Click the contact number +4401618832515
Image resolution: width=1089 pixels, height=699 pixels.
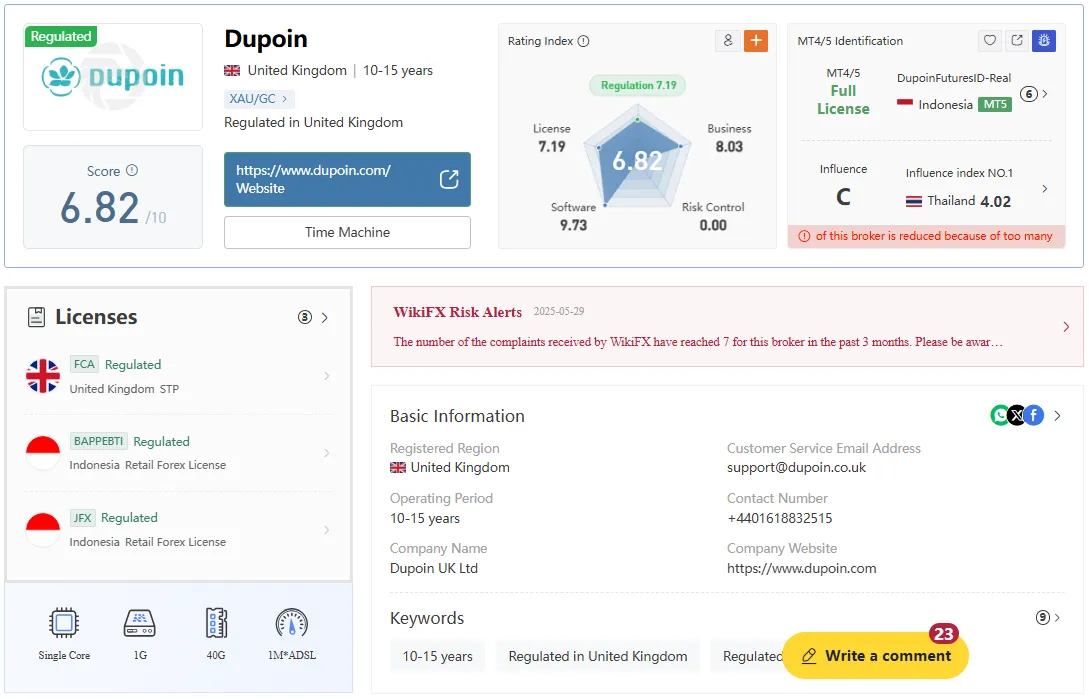pyautogui.click(x=779, y=518)
